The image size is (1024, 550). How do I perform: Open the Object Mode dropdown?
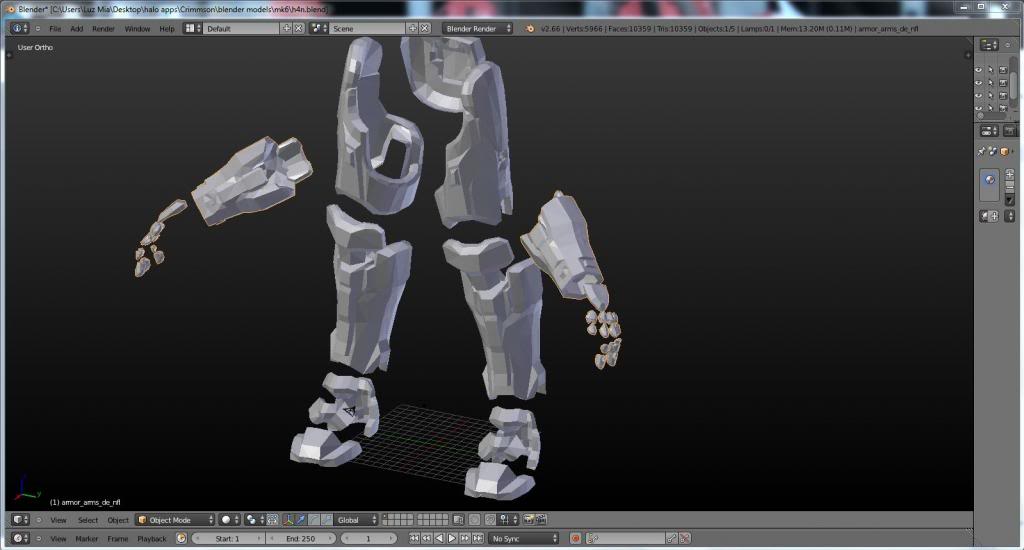pyautogui.click(x=176, y=520)
